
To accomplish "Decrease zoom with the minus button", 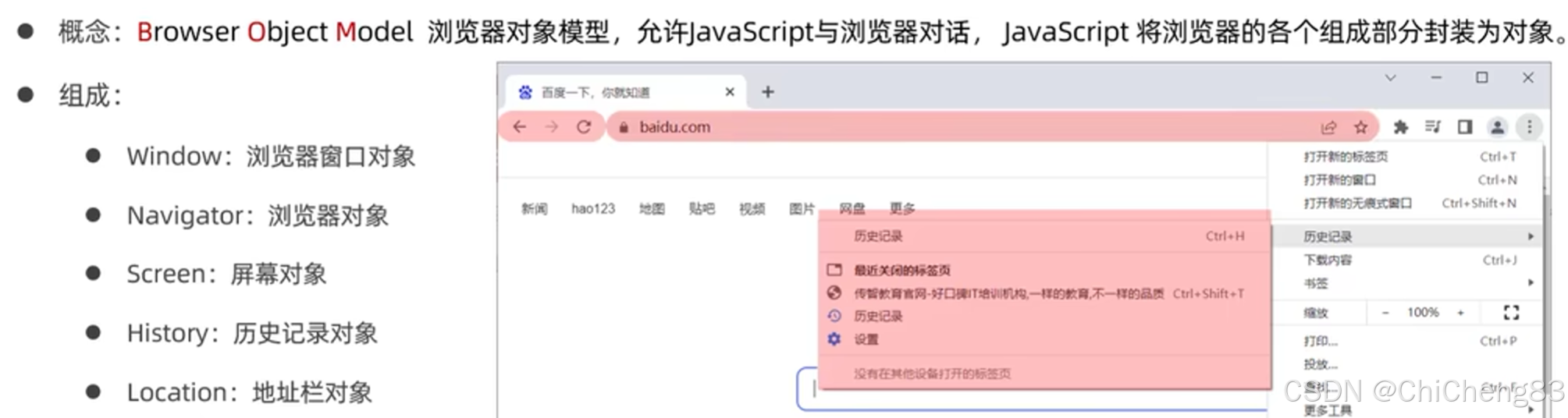I will (x=1385, y=313).
